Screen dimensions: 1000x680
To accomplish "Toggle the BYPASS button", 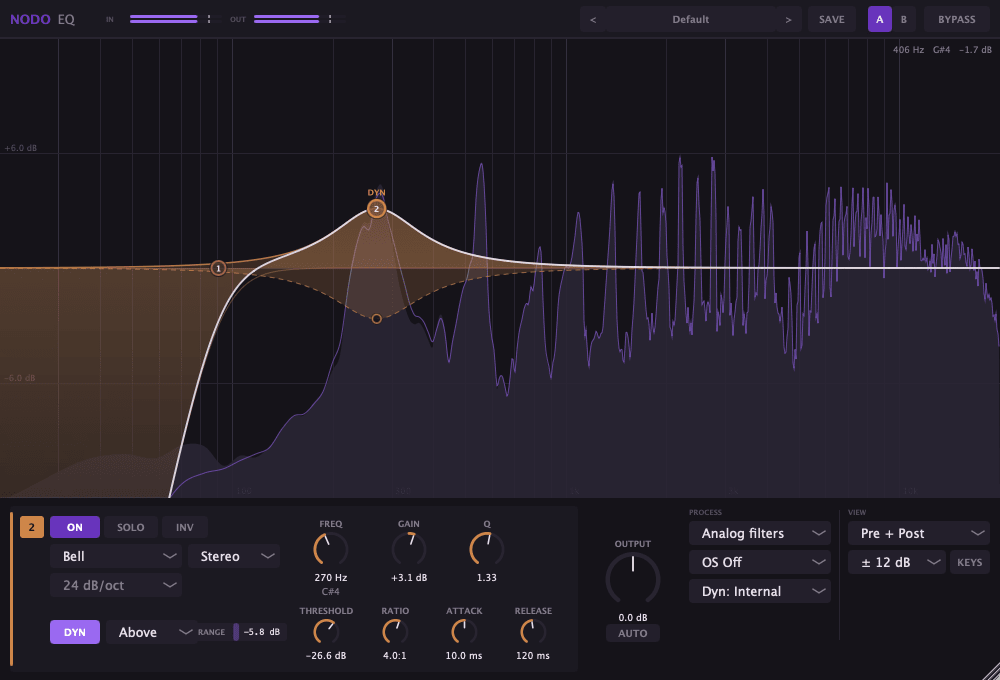I will [x=956, y=19].
